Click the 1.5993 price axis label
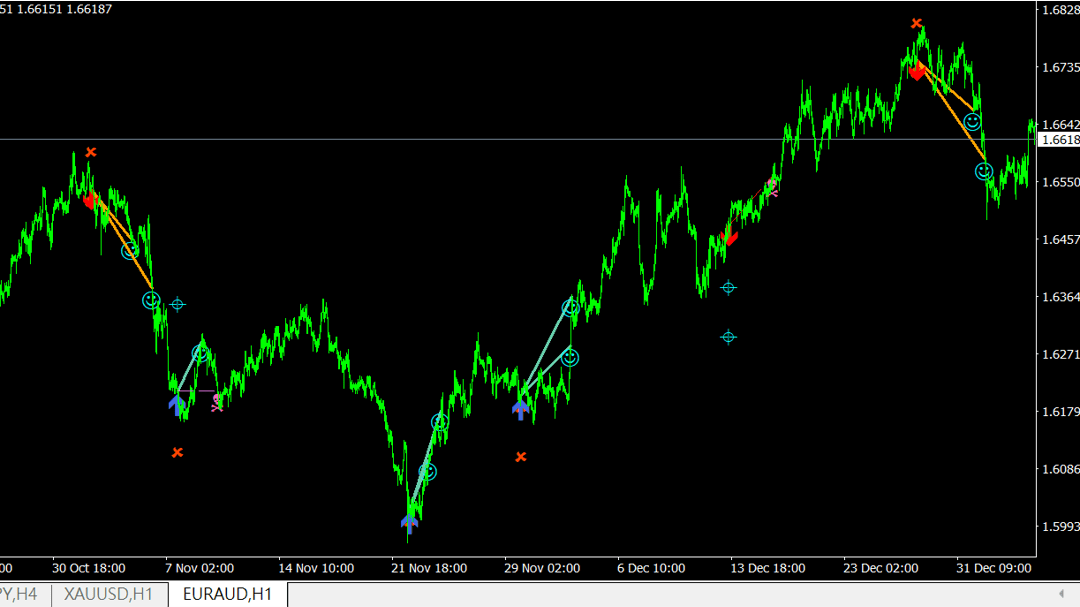Screen dimensions: 1080x607 [x=1061, y=526]
